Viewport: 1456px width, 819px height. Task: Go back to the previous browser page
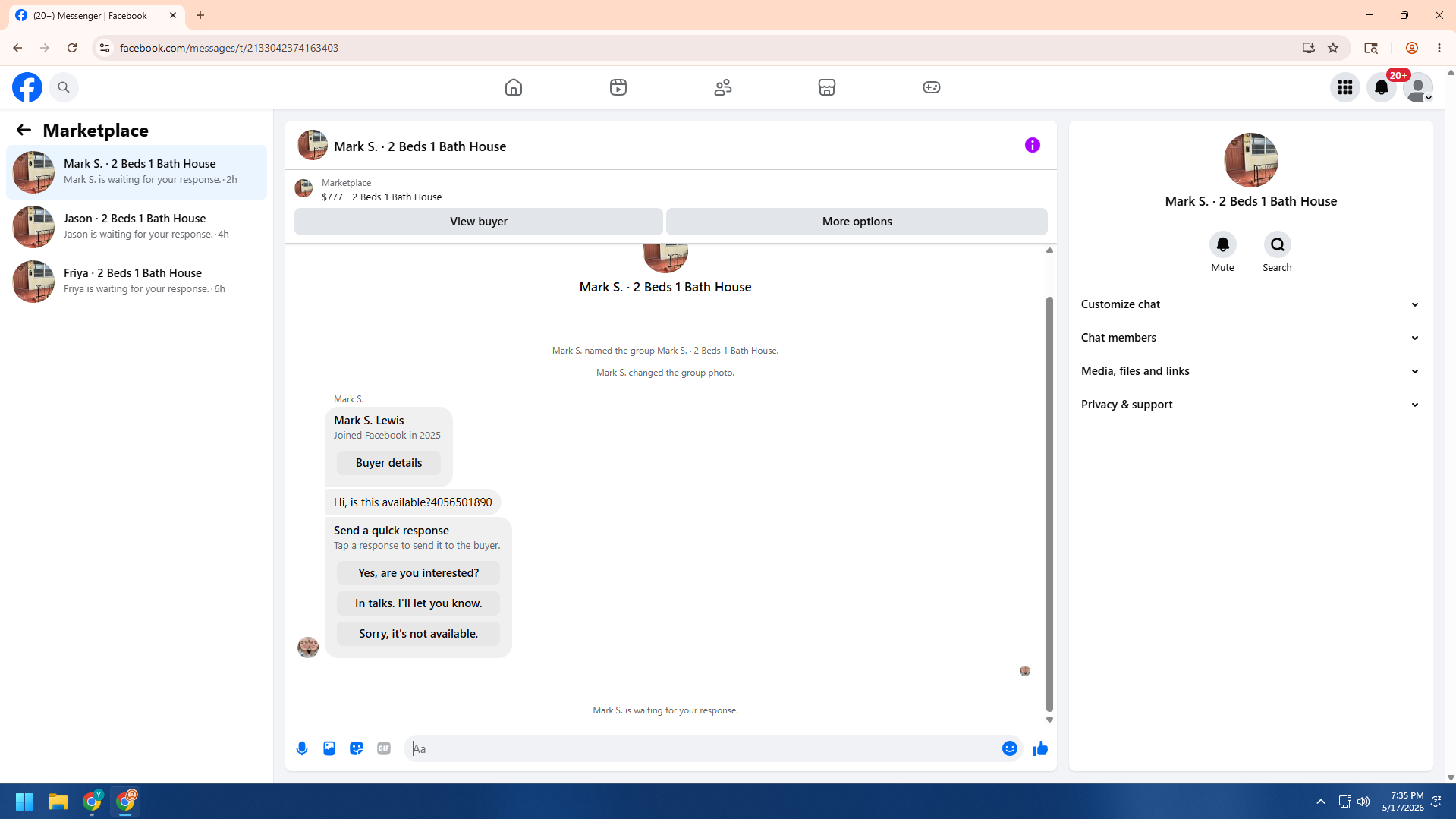[17, 48]
